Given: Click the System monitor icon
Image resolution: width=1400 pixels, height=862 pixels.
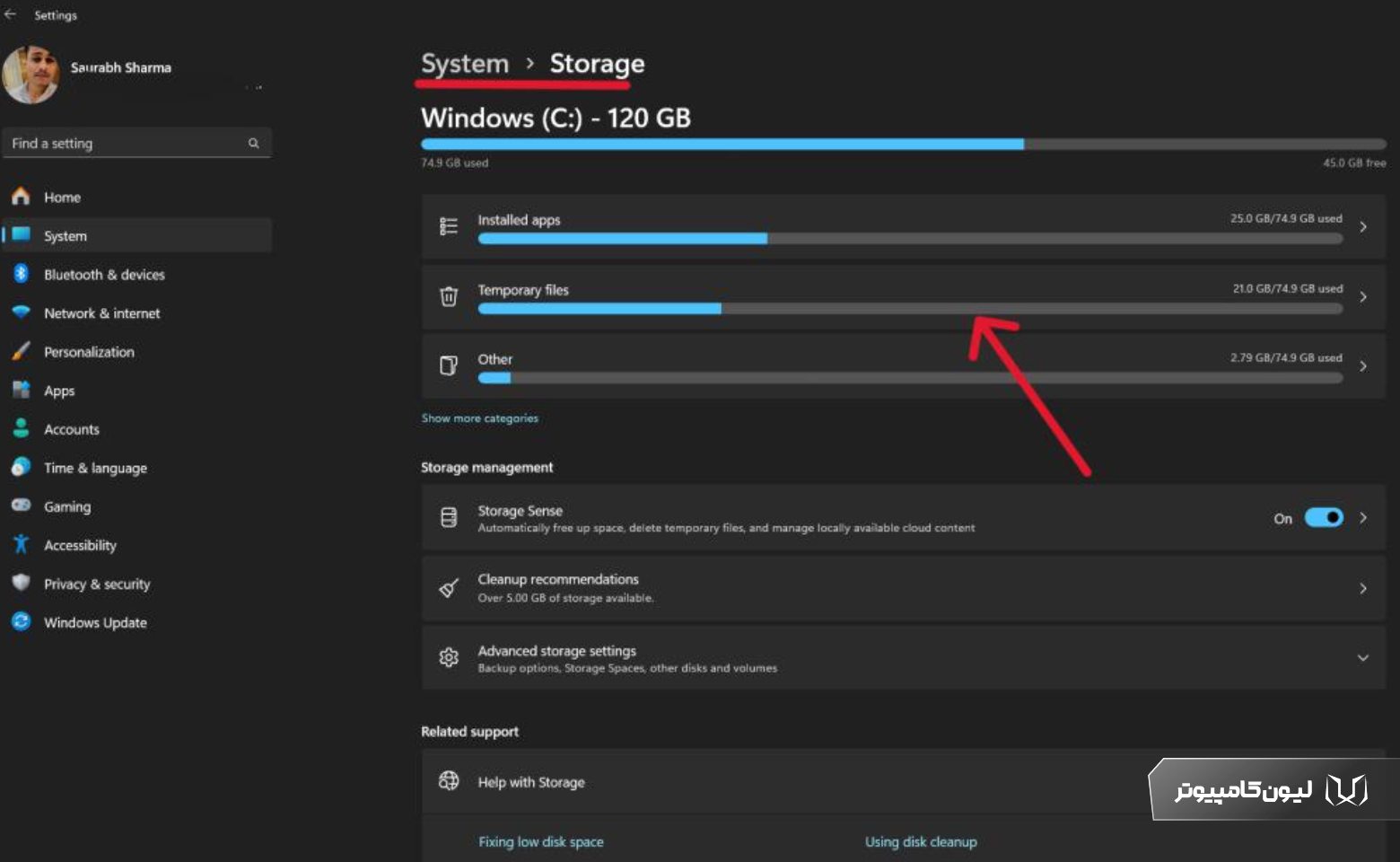Looking at the screenshot, I should pyautogui.click(x=22, y=235).
